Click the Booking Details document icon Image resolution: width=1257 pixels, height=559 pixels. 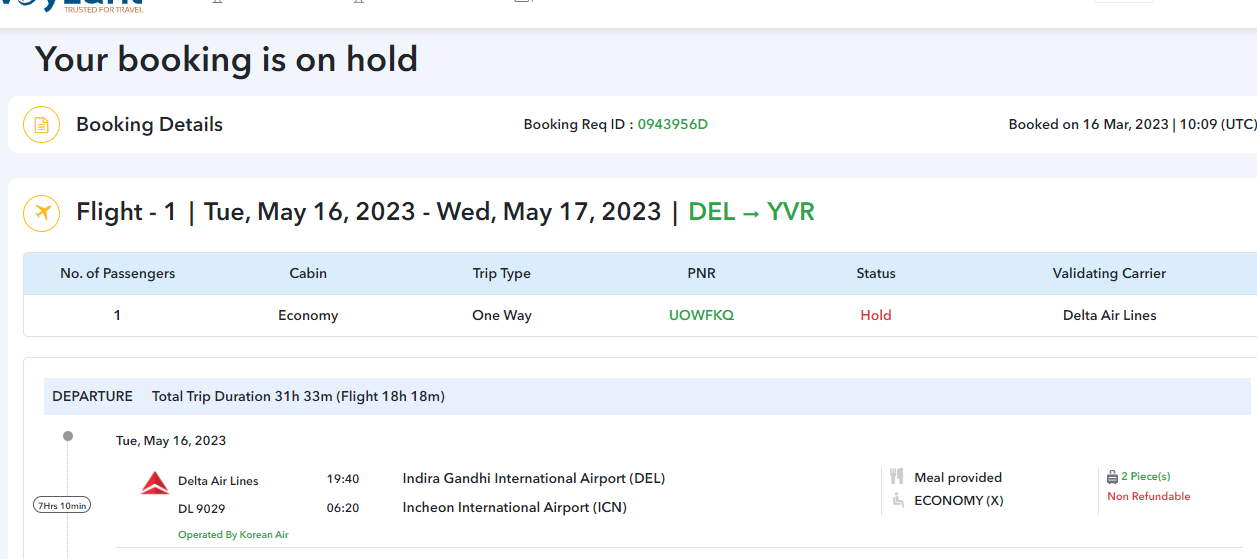point(41,125)
